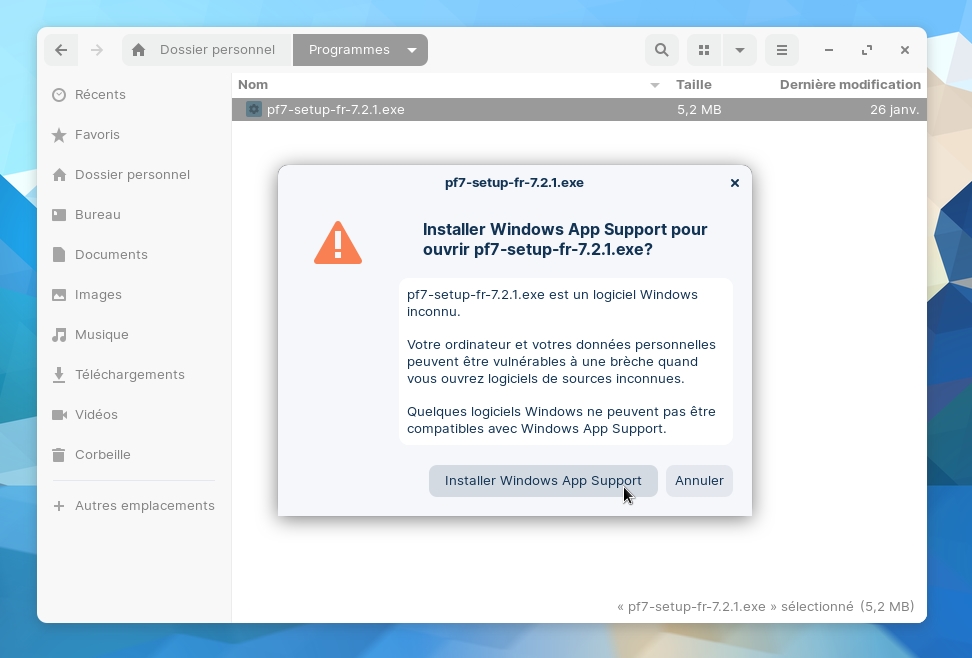The width and height of the screenshot is (972, 658).
Task: Open Corbeille trash in sidebar
Action: point(102,454)
